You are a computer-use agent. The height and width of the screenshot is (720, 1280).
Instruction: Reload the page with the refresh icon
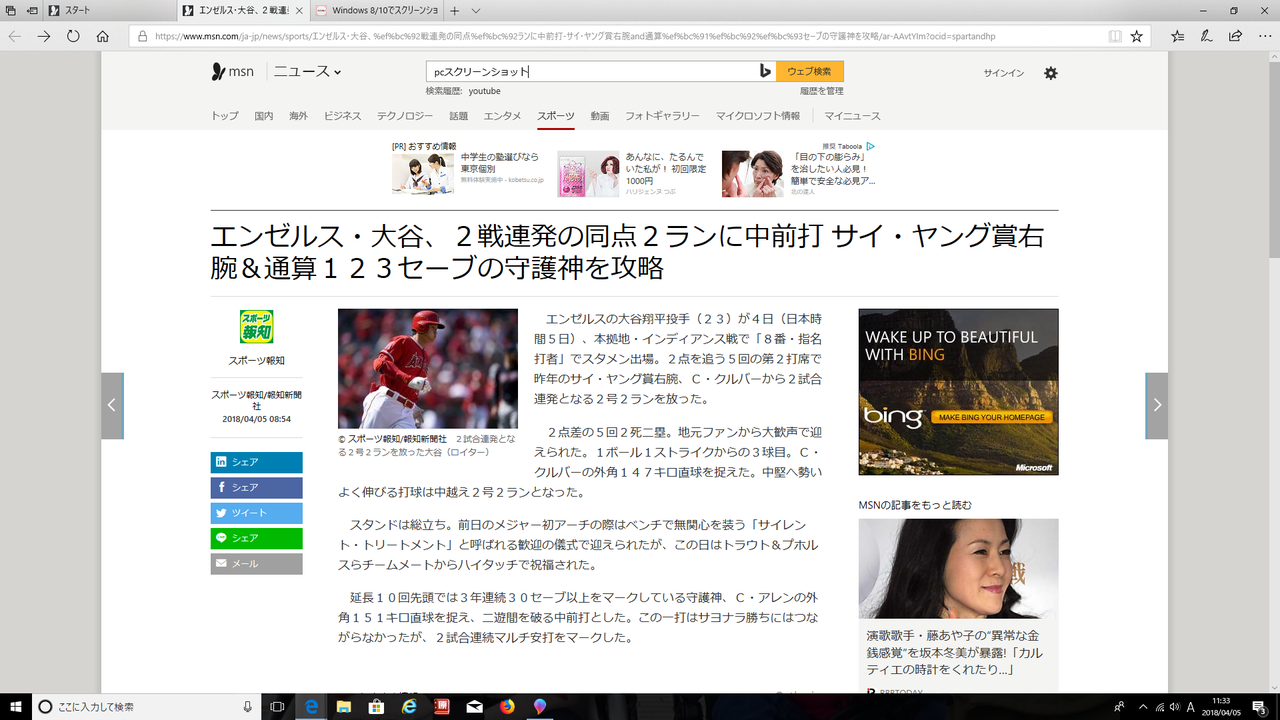click(x=73, y=36)
